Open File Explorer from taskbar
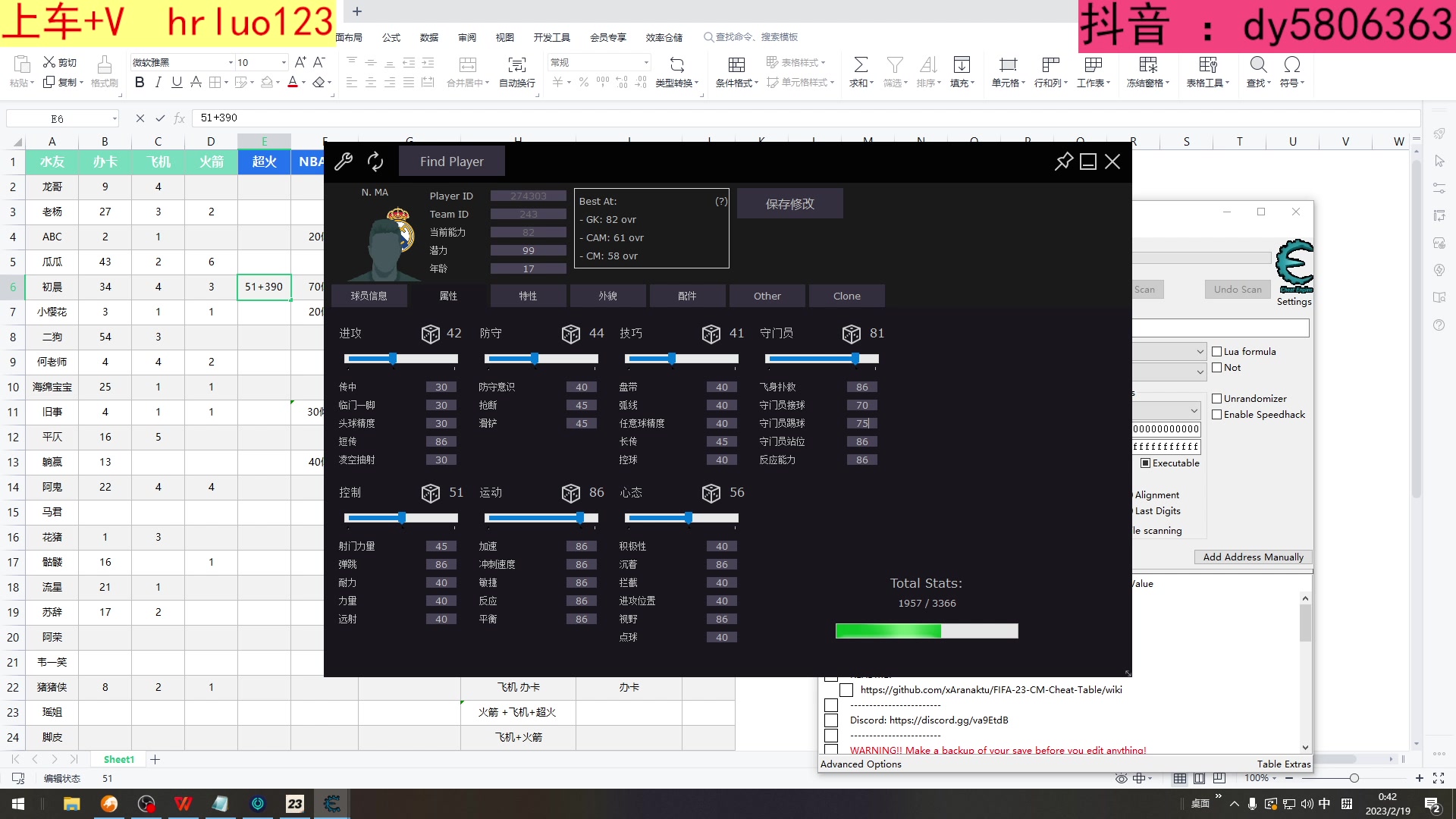The height and width of the screenshot is (819, 1456). coord(71,804)
